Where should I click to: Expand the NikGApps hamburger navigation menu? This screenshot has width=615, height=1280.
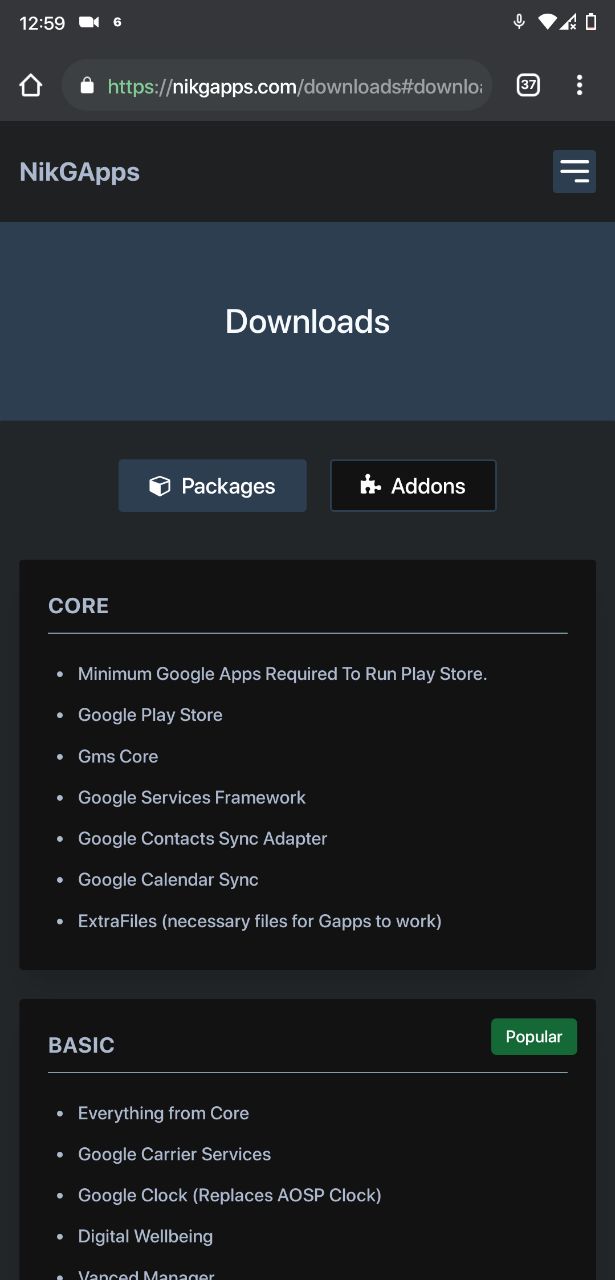[574, 171]
